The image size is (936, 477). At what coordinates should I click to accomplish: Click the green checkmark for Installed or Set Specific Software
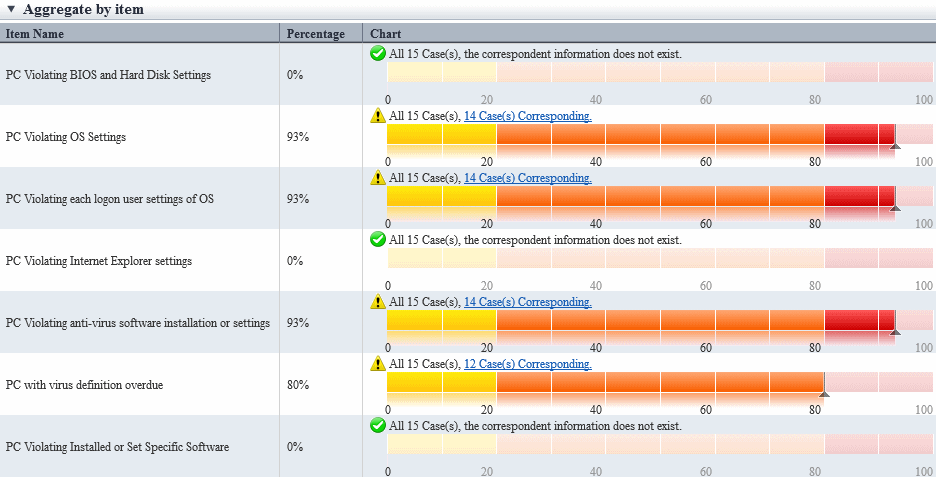coord(377,426)
